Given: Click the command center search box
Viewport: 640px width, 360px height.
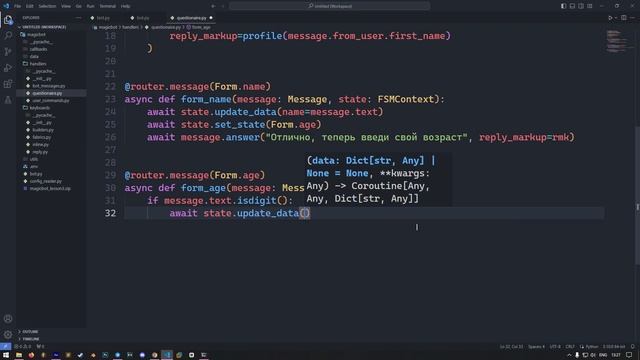Looking at the screenshot, I should tap(329, 6).
